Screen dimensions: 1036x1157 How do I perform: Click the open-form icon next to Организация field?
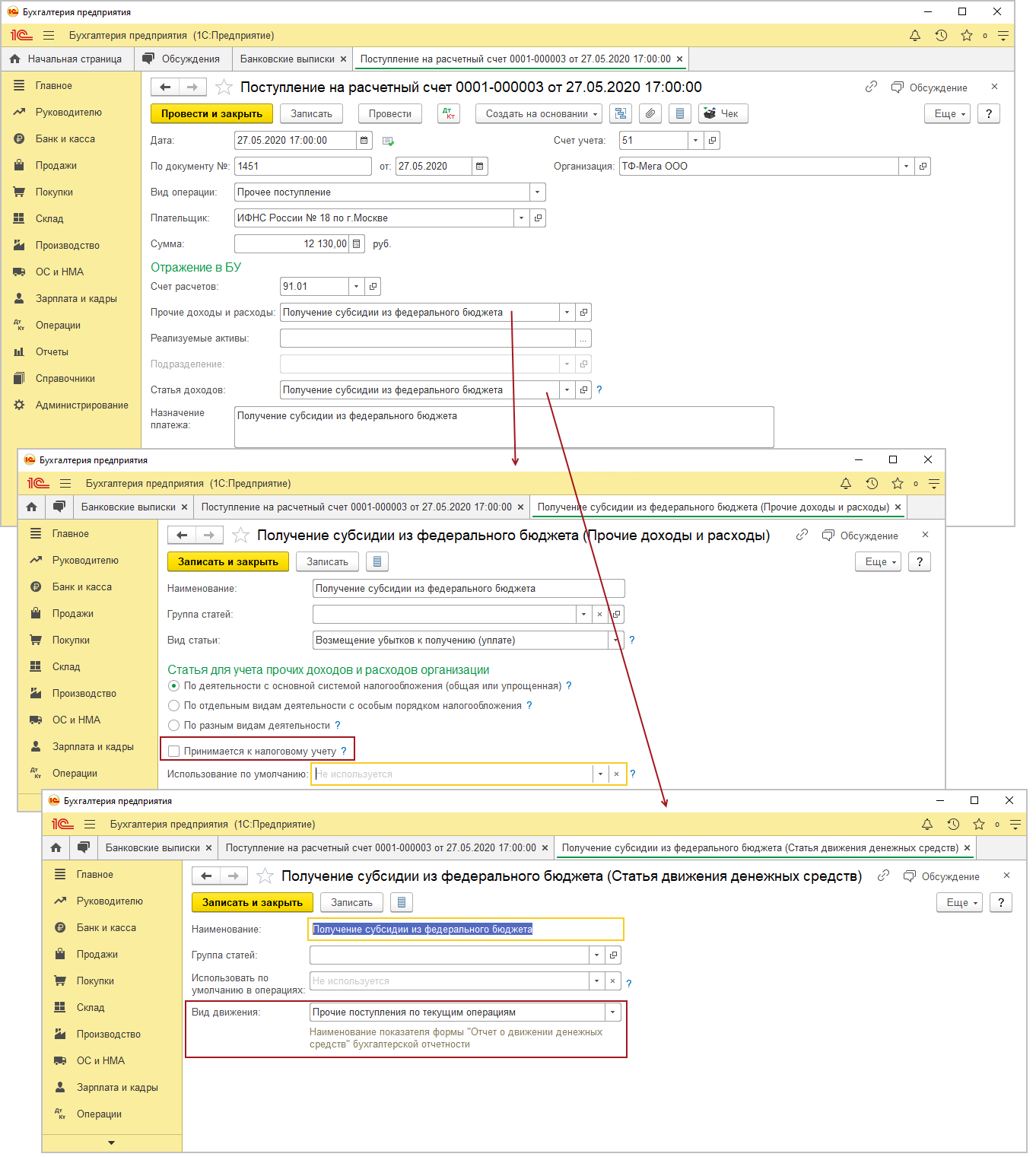[923, 167]
